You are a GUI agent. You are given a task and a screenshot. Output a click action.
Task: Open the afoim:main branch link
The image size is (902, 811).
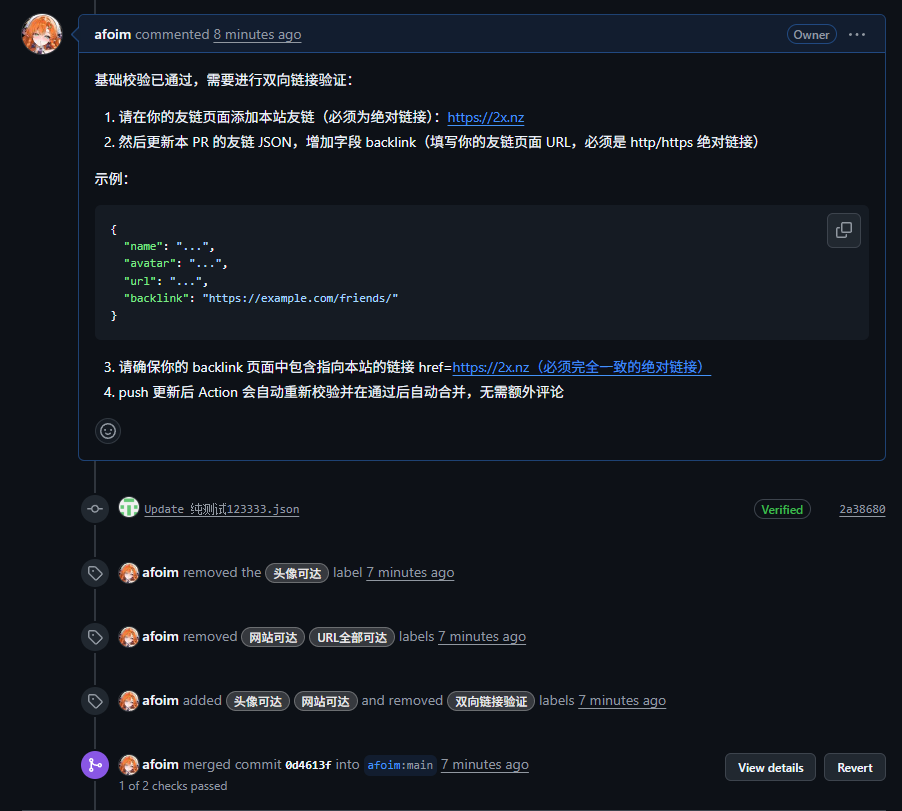coord(400,765)
